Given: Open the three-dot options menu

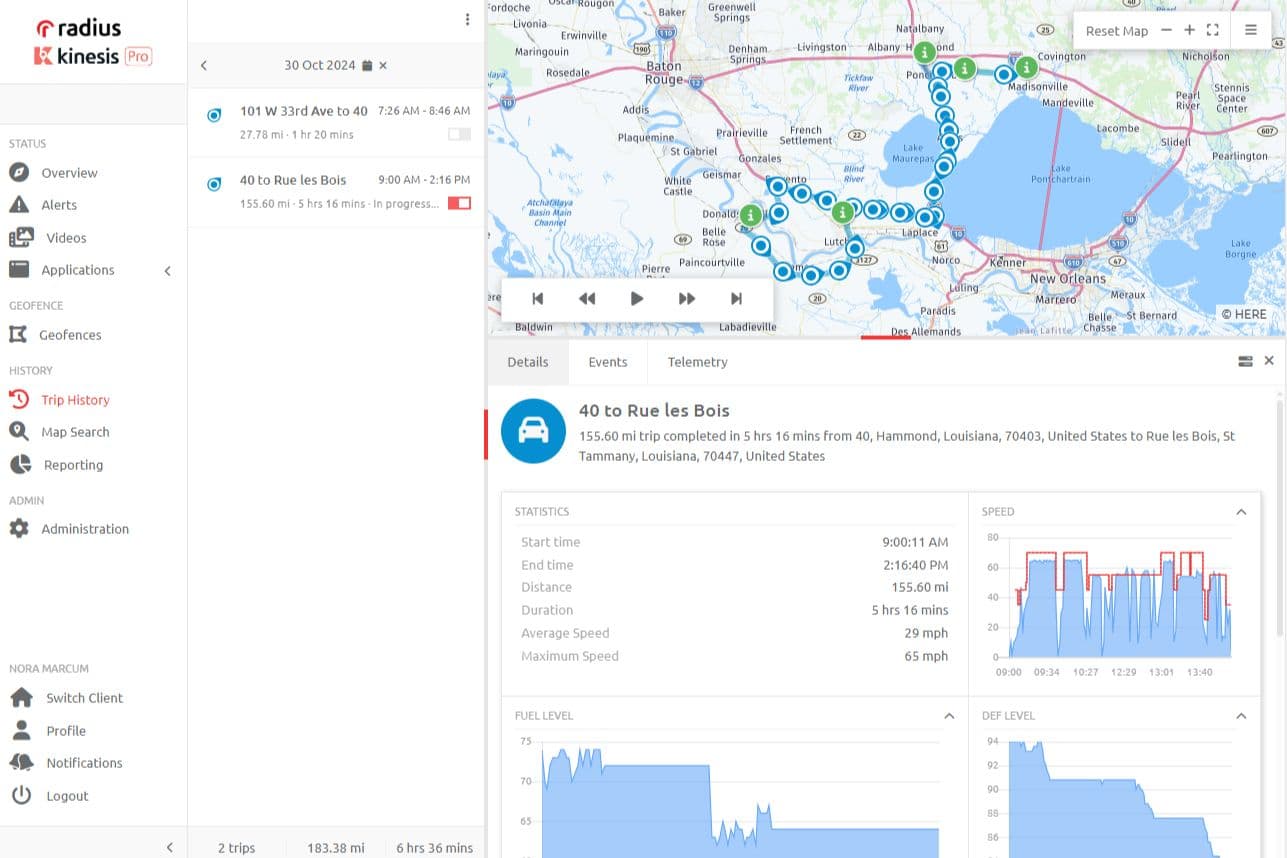Looking at the screenshot, I should point(467,19).
